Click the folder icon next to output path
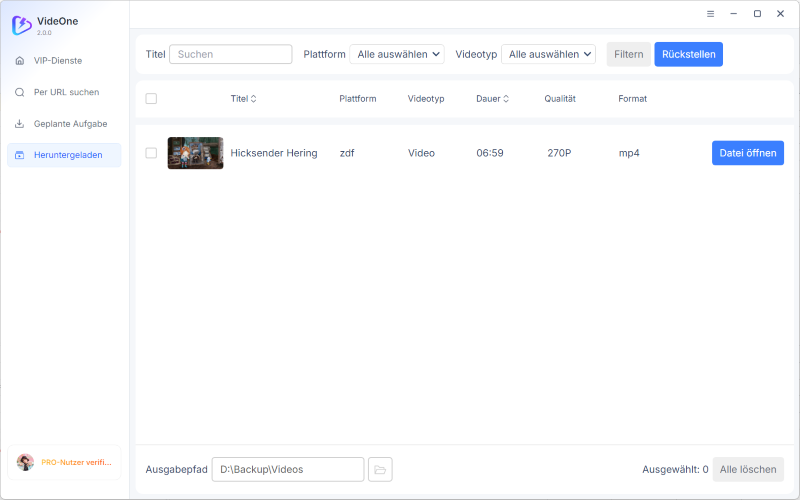The width and height of the screenshot is (800, 500). tap(380, 469)
